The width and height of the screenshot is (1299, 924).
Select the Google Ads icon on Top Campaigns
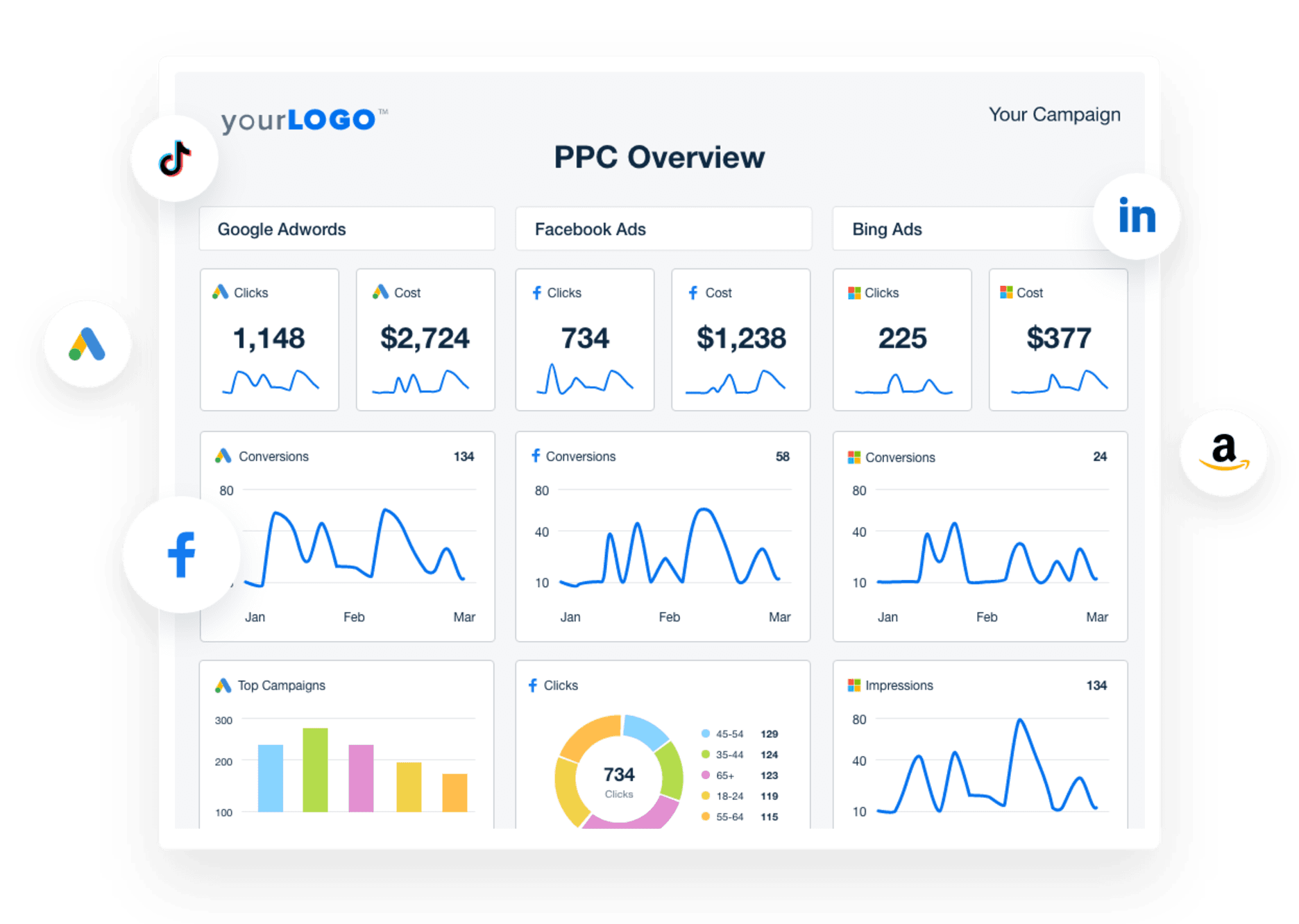point(223,685)
